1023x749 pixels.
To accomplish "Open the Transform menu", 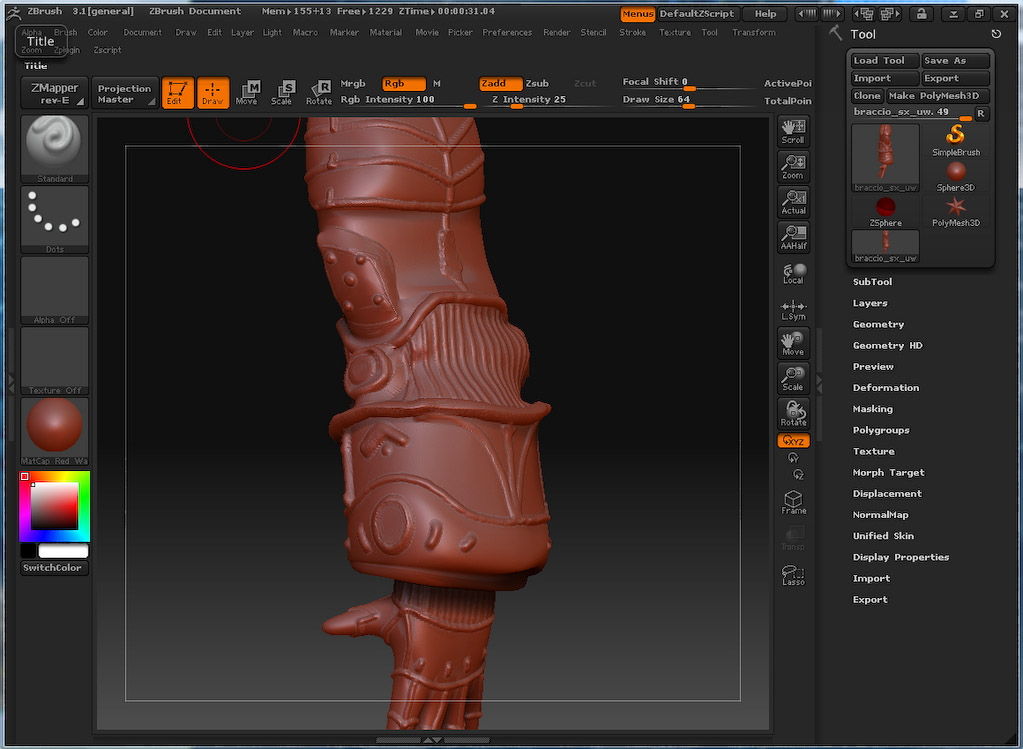I will point(754,32).
